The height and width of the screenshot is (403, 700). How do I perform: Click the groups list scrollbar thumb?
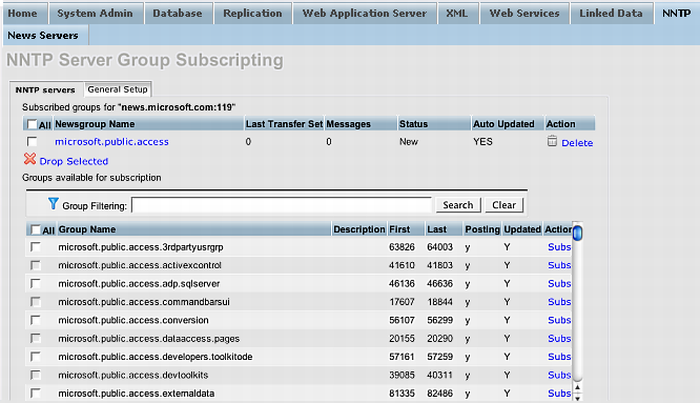tap(578, 233)
